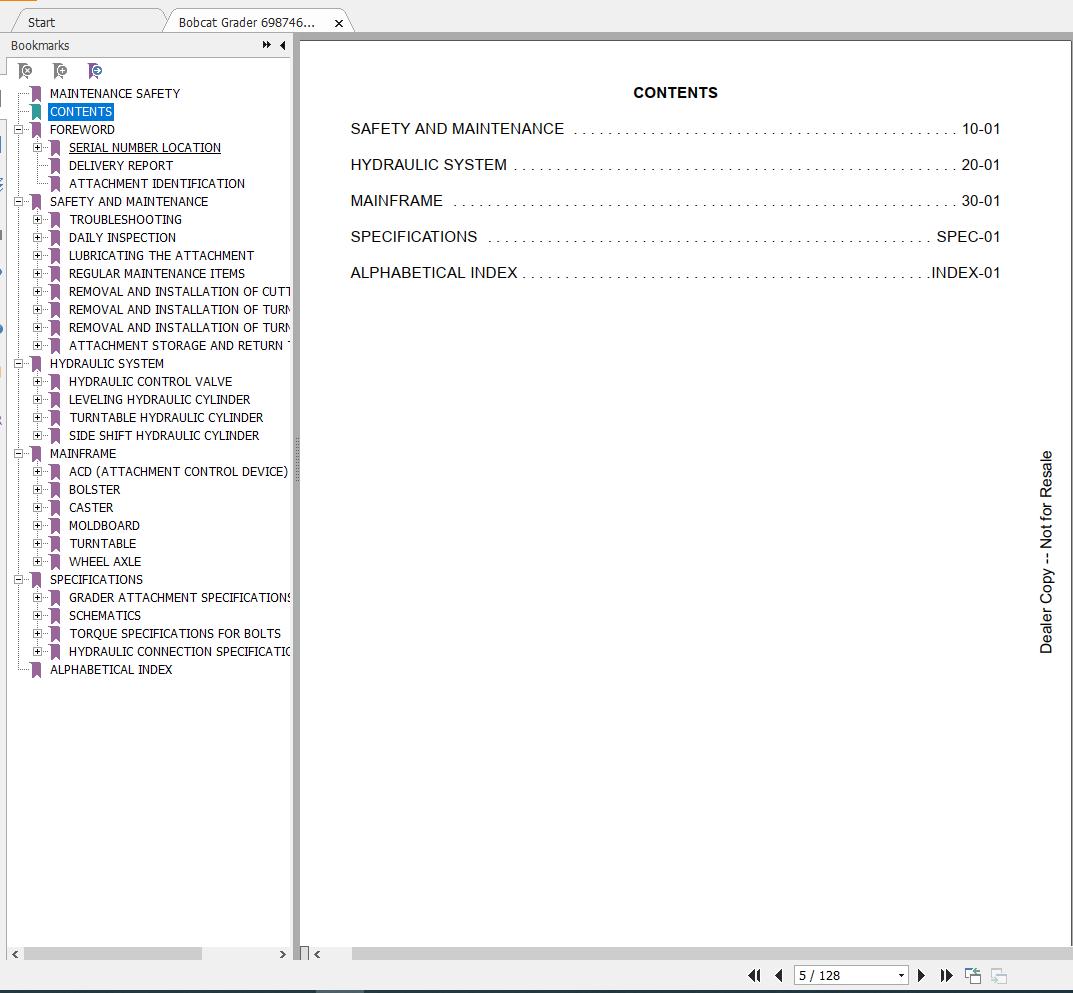This screenshot has width=1073, height=993.
Task: Click document scrollbar left arrow
Action: [317, 953]
